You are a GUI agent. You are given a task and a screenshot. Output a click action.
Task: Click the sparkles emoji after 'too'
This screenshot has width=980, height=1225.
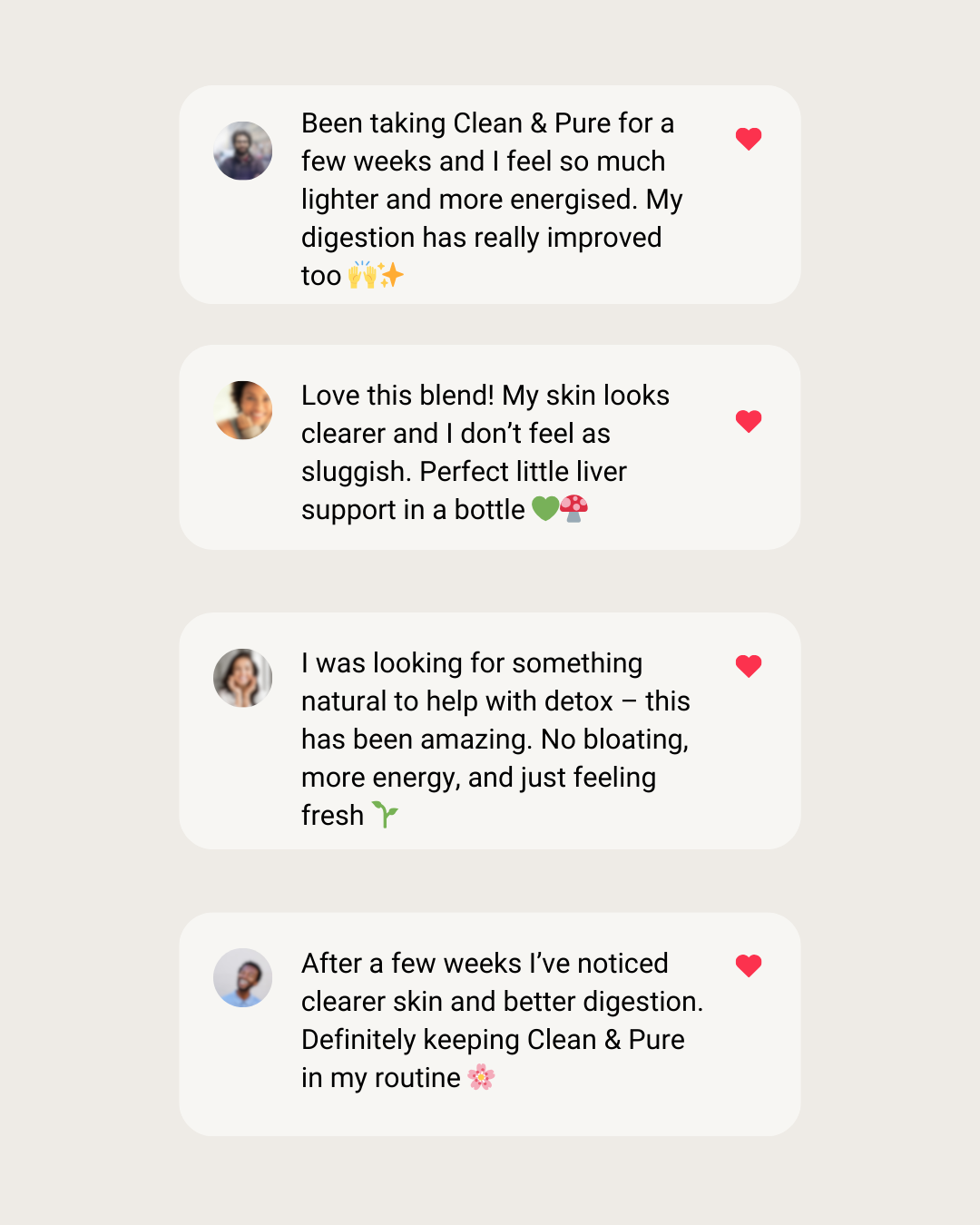[x=391, y=274]
